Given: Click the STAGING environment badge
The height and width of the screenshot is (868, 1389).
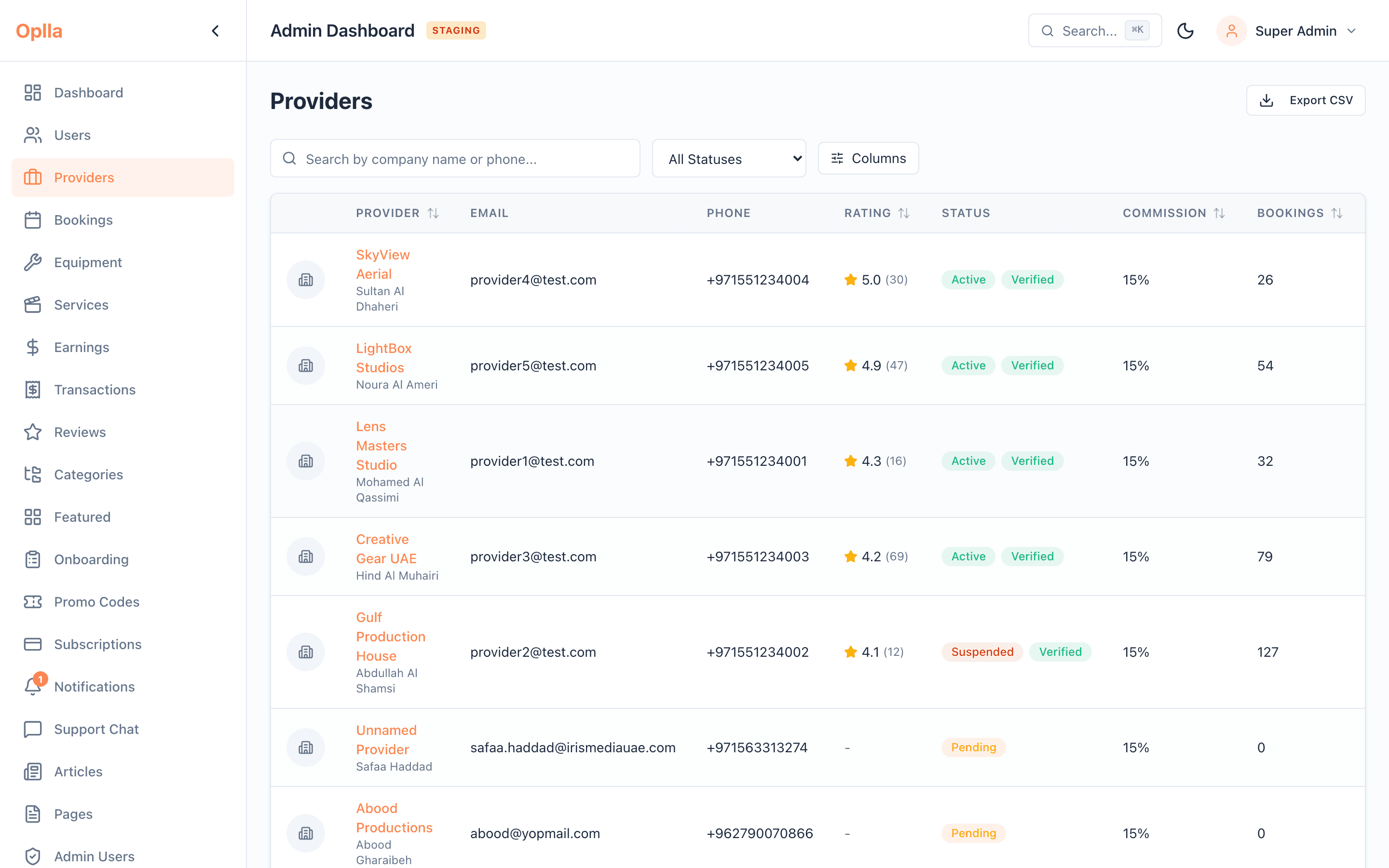Looking at the screenshot, I should click(456, 30).
